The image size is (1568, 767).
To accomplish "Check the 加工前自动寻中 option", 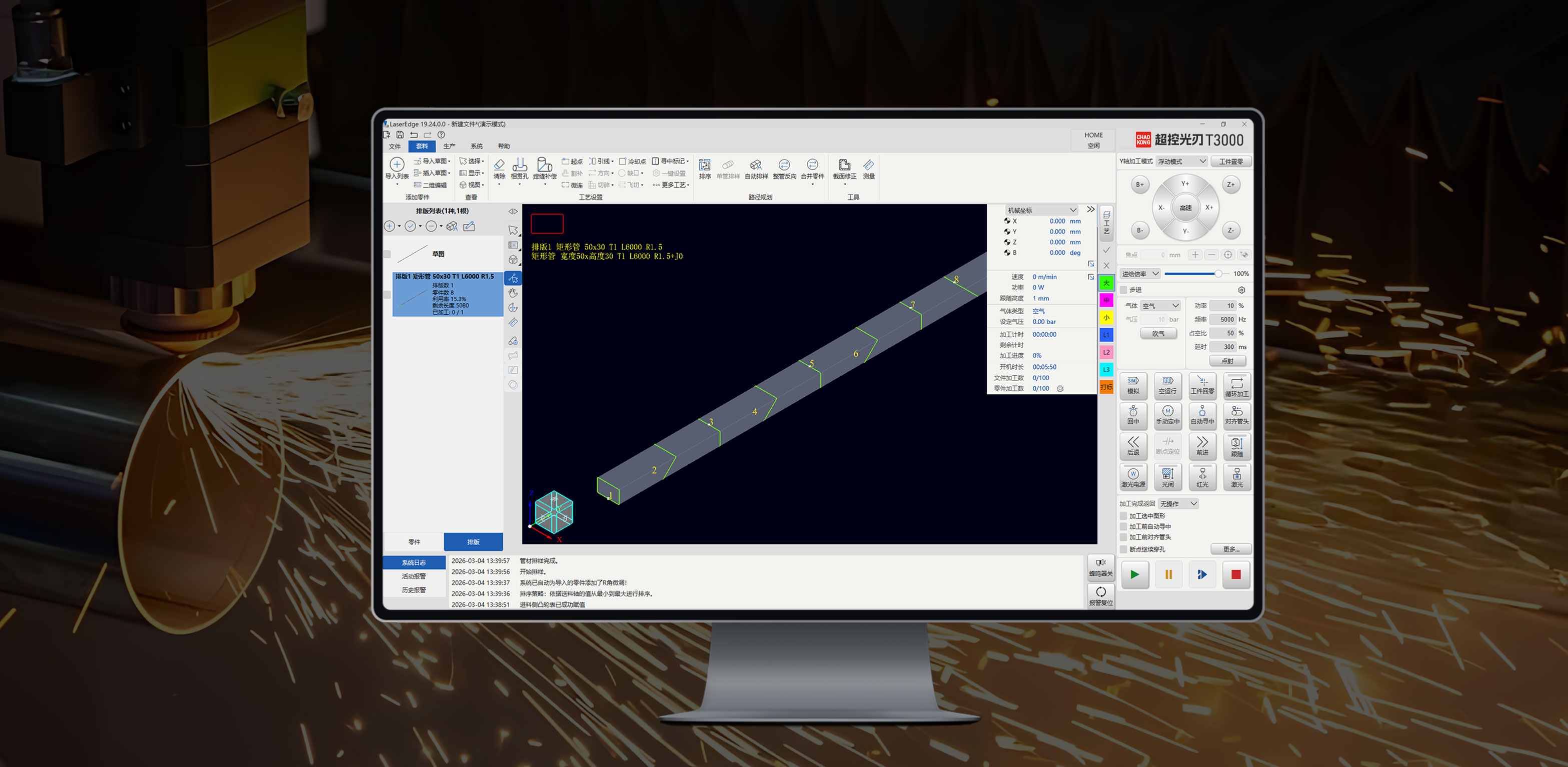I will tap(1123, 526).
